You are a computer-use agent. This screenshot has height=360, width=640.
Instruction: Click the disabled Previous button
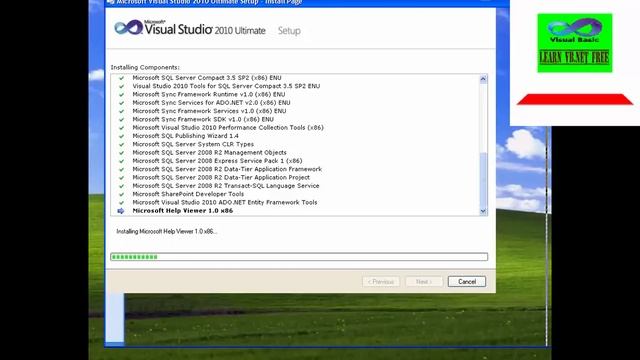(381, 282)
